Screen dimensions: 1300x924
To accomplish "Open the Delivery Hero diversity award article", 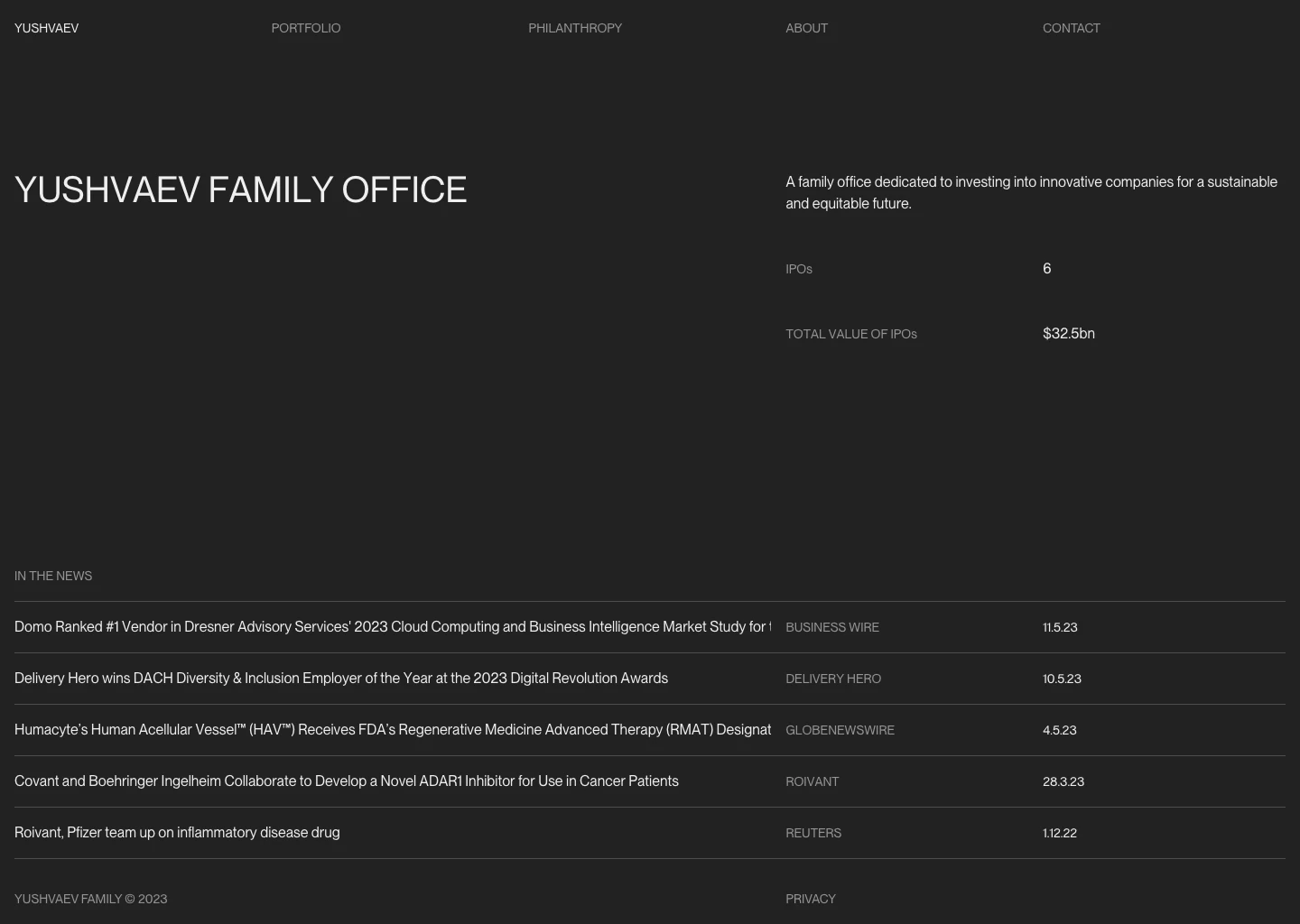I will click(x=341, y=678).
